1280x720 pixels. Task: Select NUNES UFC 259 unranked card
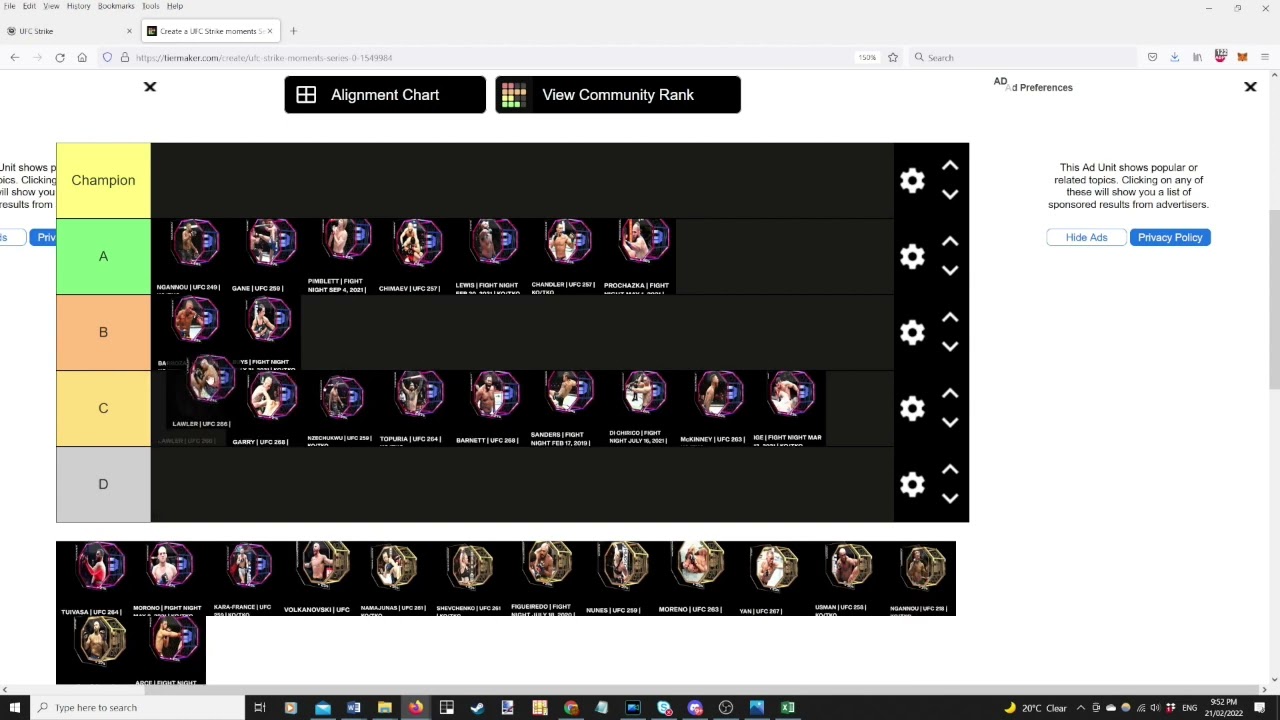click(x=618, y=579)
